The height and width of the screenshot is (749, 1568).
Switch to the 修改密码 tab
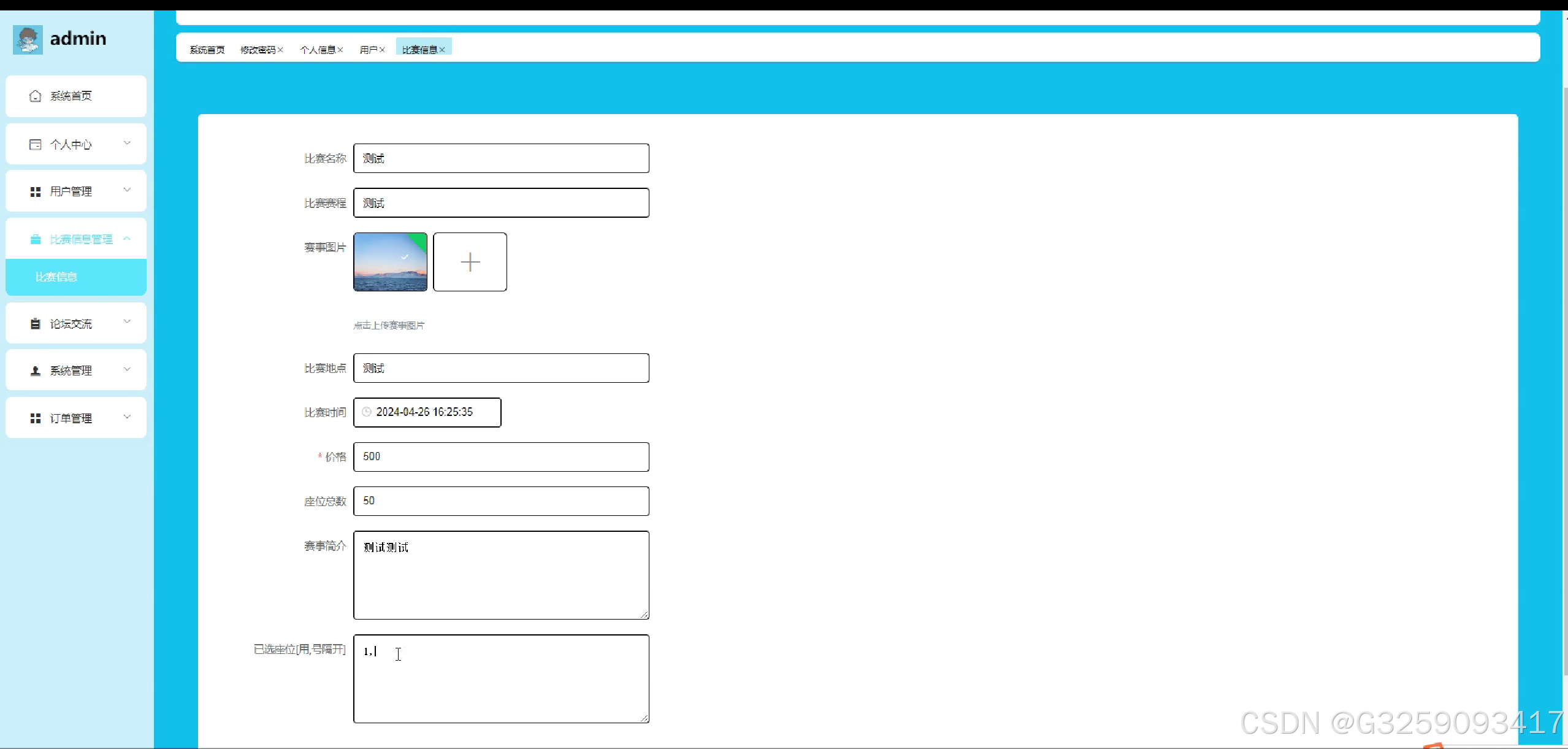258,50
